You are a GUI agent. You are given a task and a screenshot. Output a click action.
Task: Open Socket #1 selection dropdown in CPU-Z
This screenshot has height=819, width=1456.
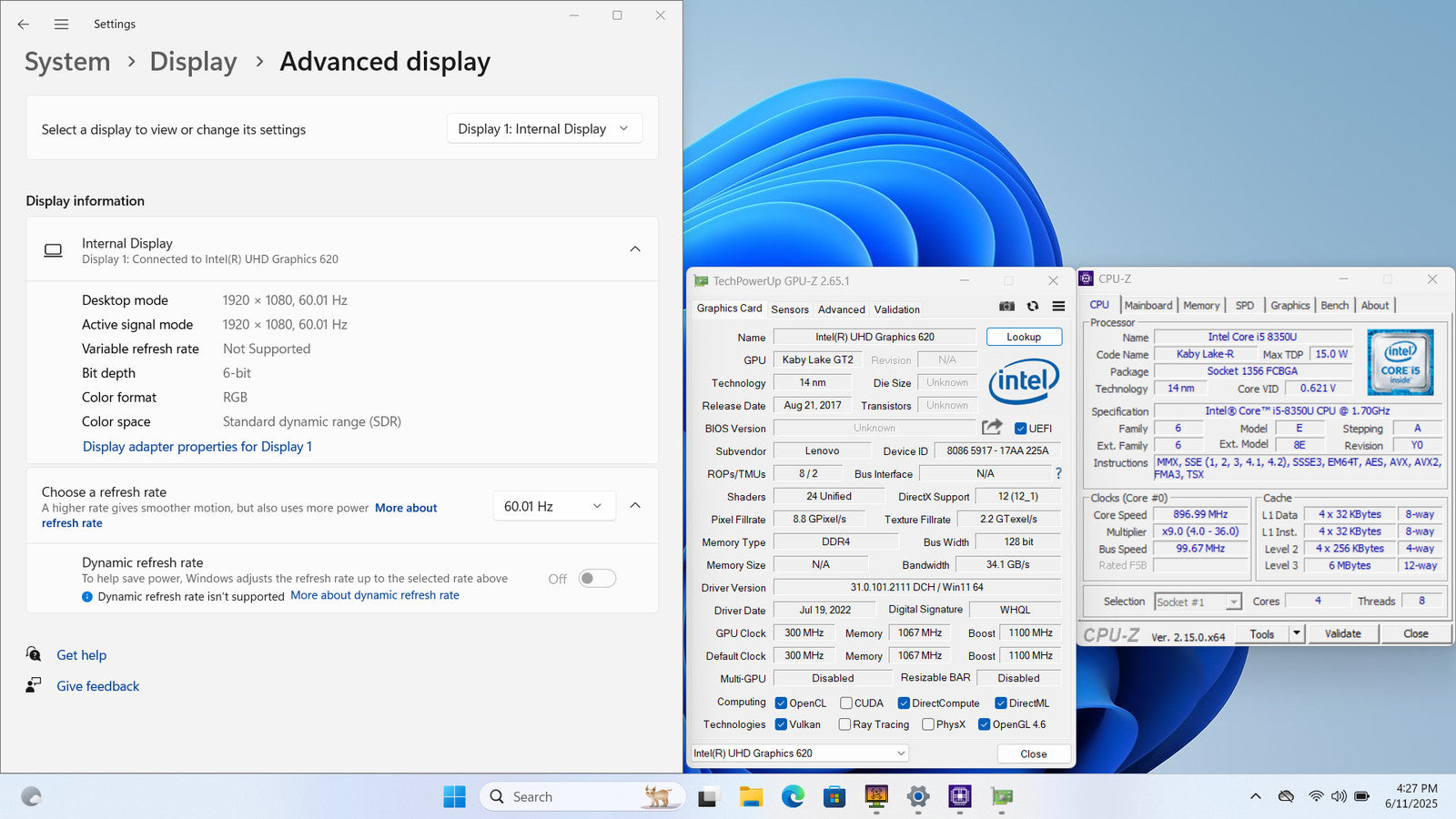(x=1198, y=602)
